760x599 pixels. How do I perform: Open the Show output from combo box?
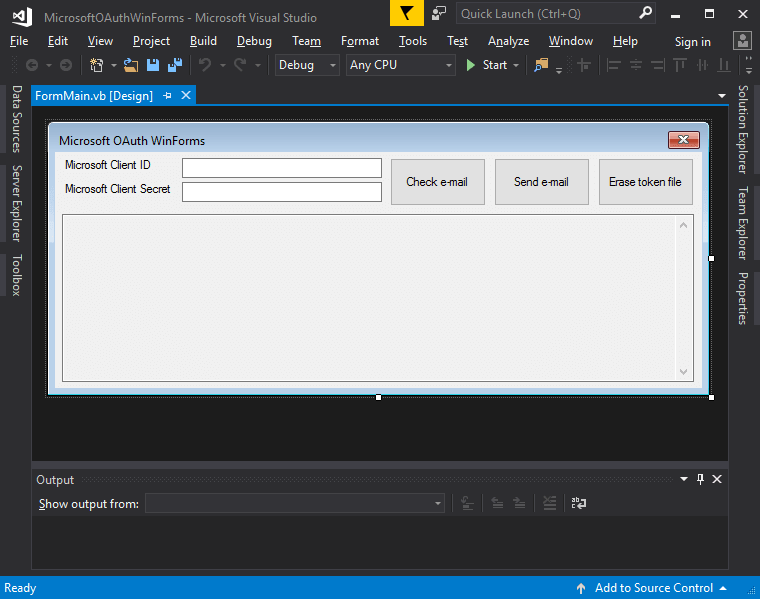tap(295, 504)
